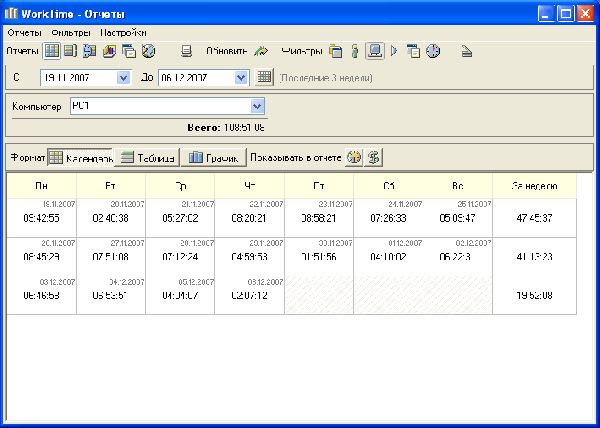
Task: Switch format to Календарь view
Action: 80,157
